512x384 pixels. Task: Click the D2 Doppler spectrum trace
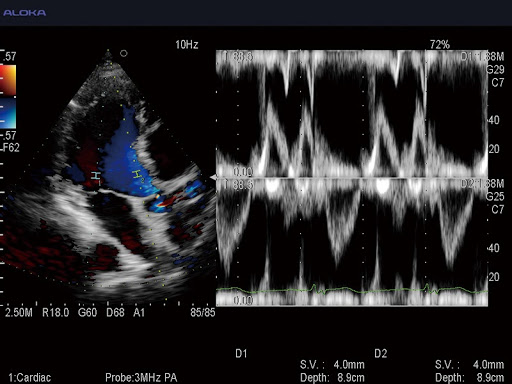[352, 242]
